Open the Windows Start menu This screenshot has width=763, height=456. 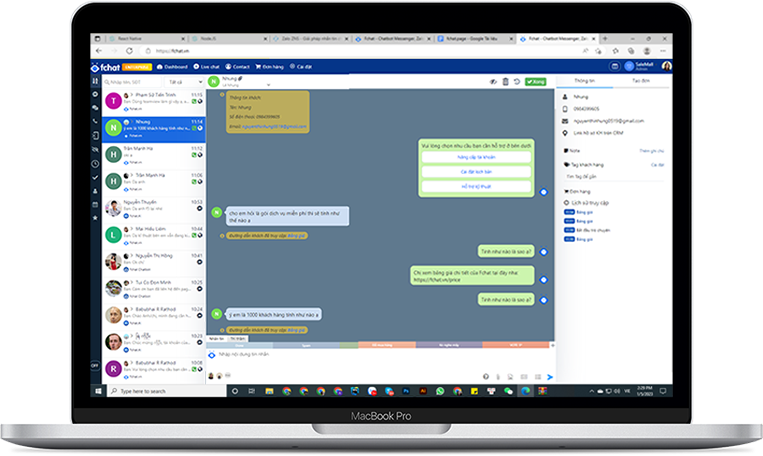pyautogui.click(x=96, y=391)
